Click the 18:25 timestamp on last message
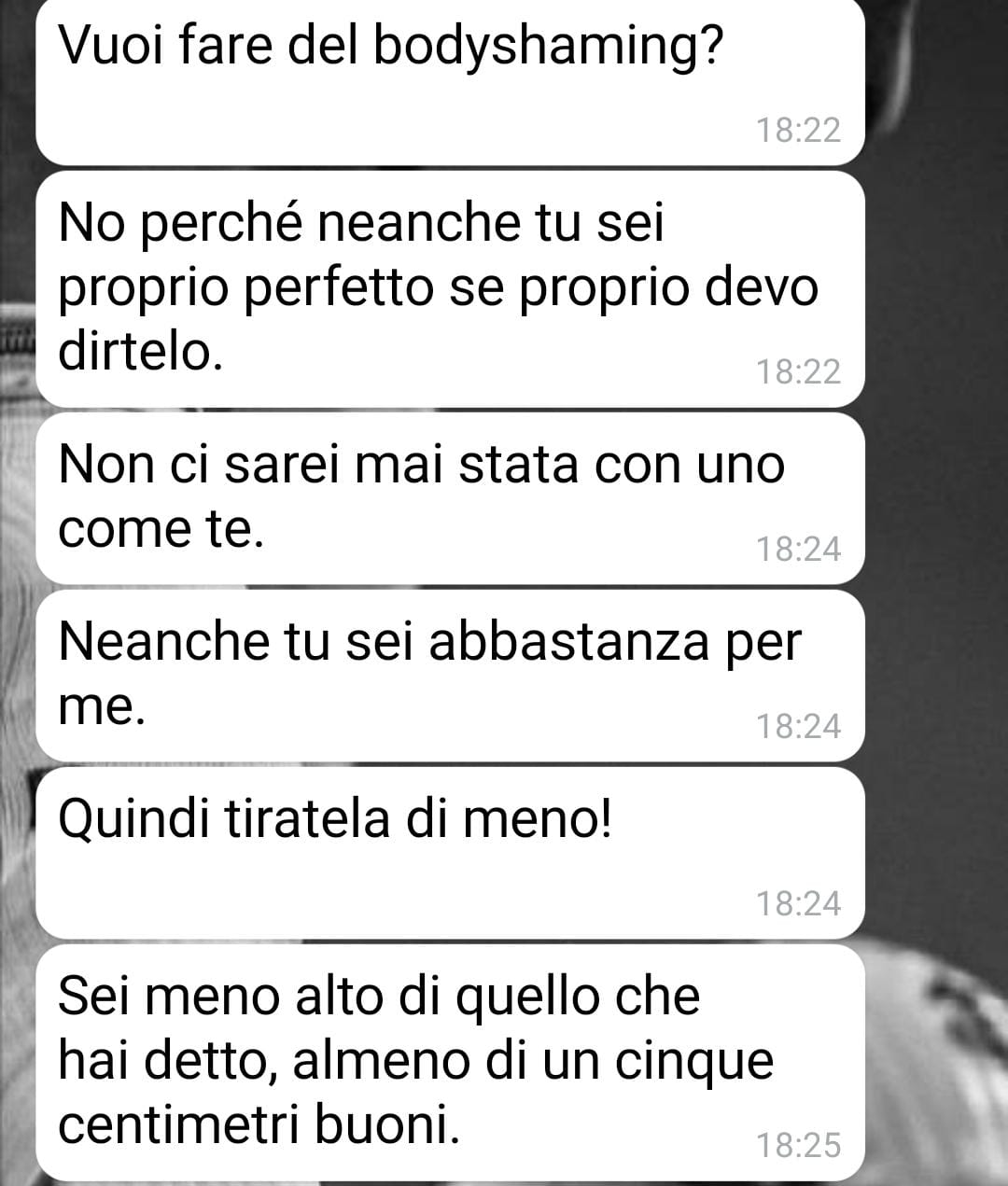 pos(798,1145)
